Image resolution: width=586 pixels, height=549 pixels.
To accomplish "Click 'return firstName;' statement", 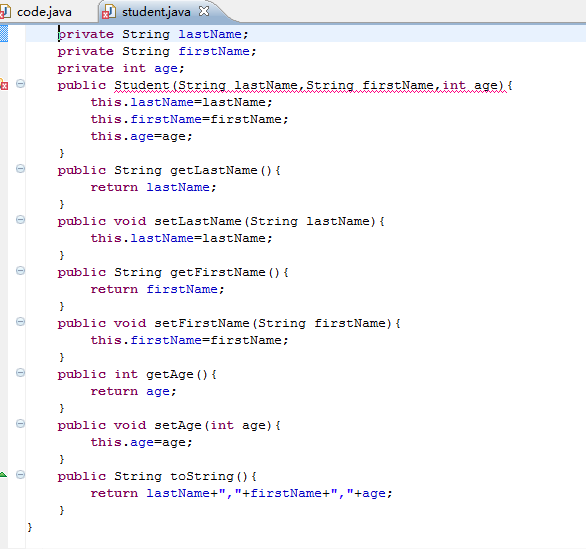I will (157, 289).
